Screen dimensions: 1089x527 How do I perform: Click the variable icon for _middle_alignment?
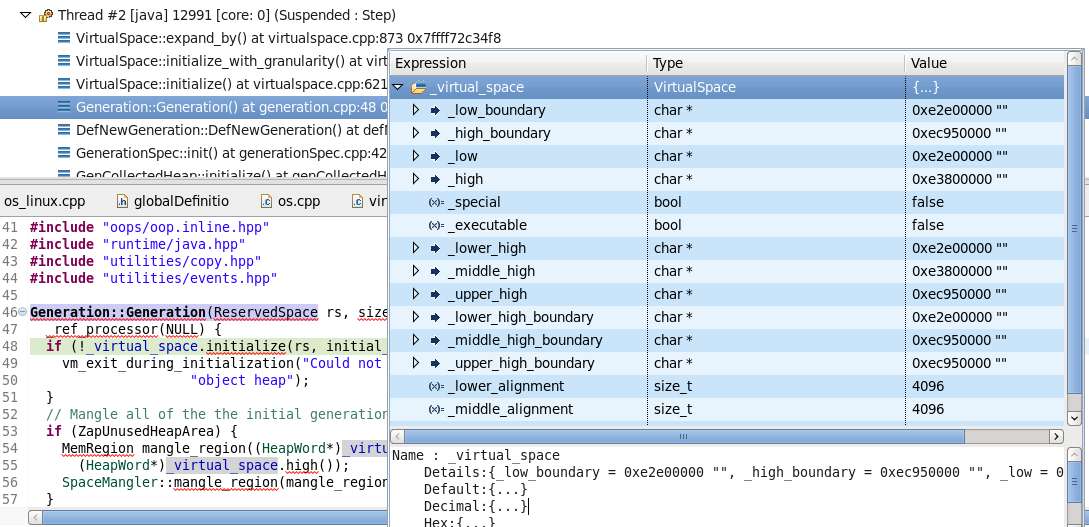[x=435, y=409]
